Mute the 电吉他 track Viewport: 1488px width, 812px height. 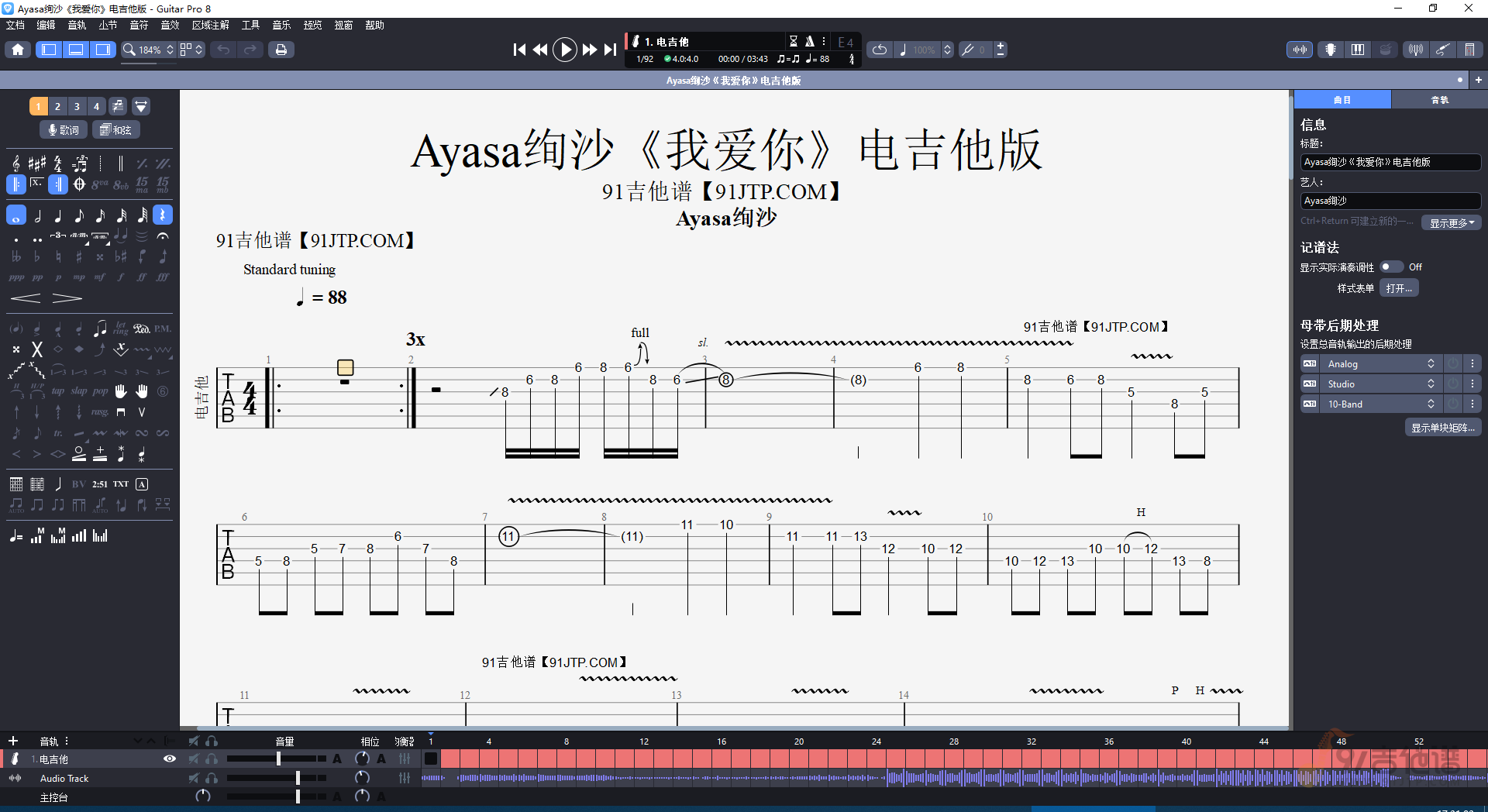(194, 759)
